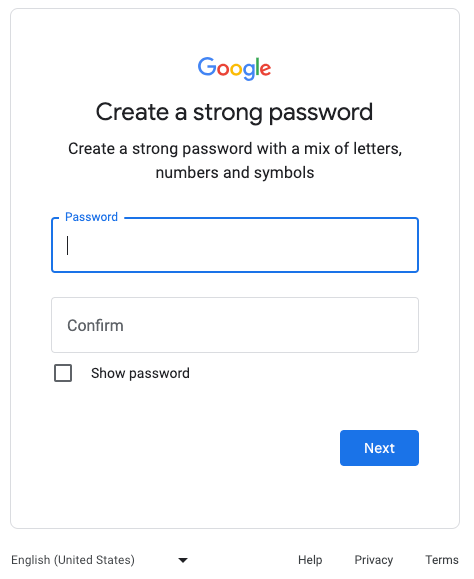The width and height of the screenshot is (474, 579).
Task: Click the blue capital G in the logo
Action: coord(207,66)
